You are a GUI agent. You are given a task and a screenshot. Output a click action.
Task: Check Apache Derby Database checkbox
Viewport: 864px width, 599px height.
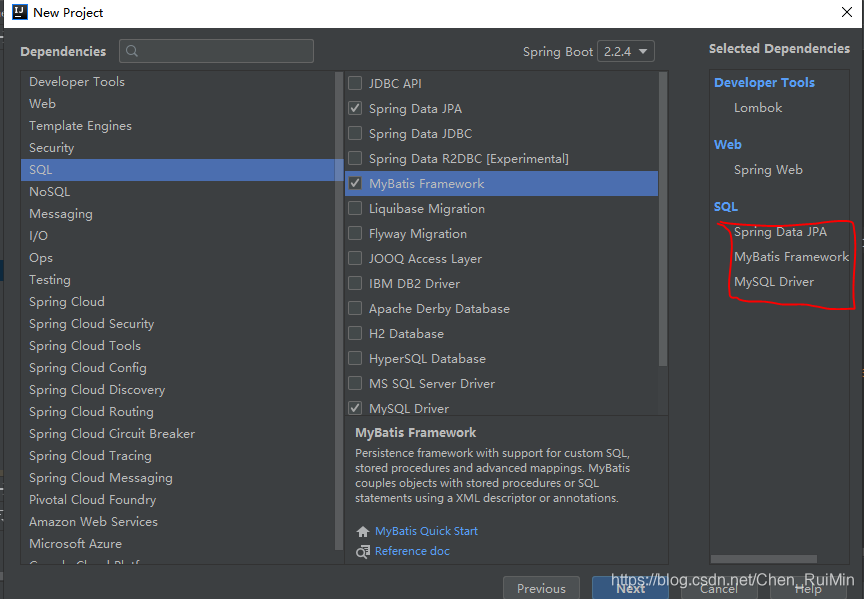[355, 308]
